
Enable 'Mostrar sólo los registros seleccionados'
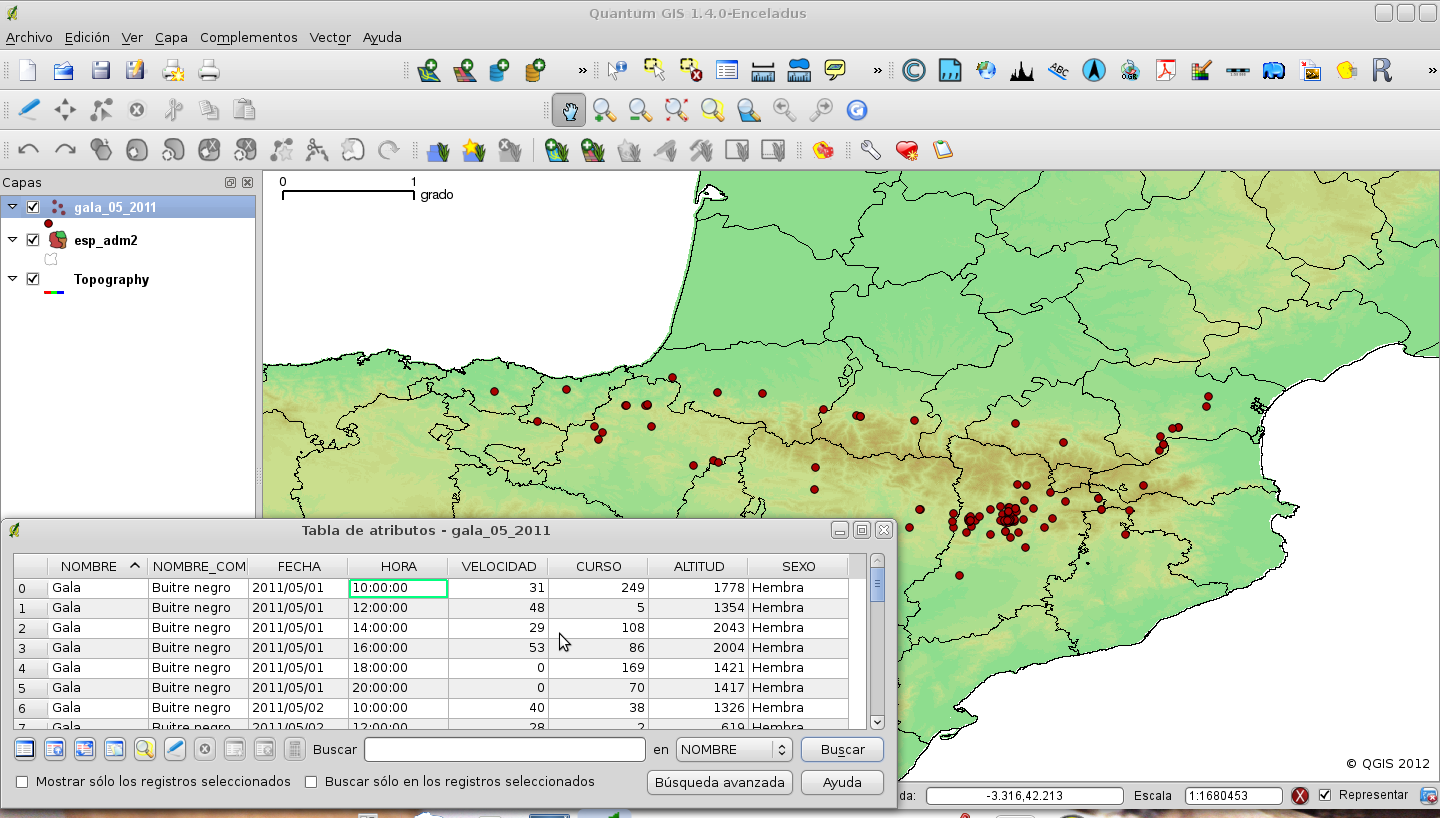click(x=22, y=782)
